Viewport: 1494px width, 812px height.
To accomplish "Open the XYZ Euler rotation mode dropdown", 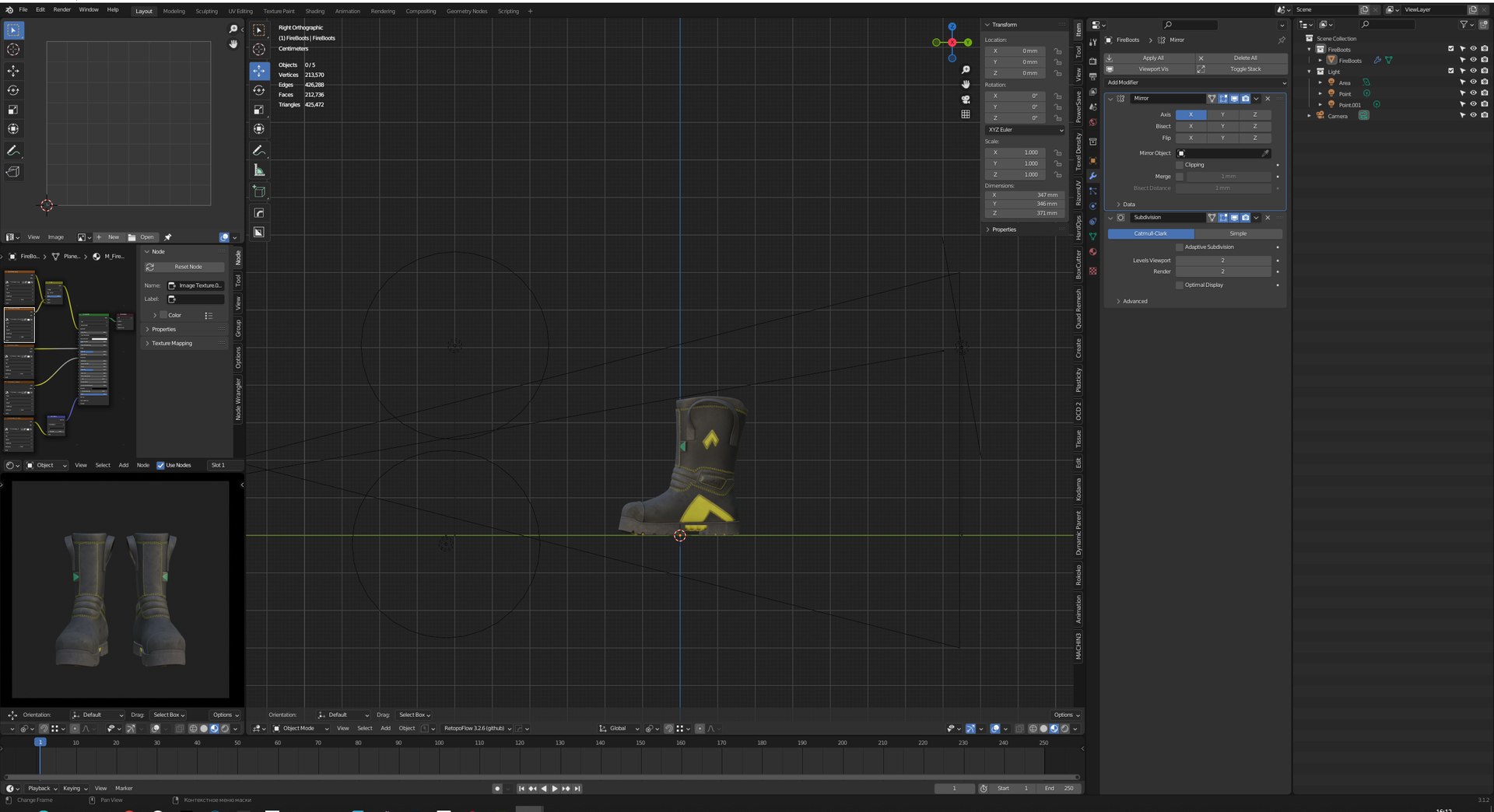I will coord(1025,130).
